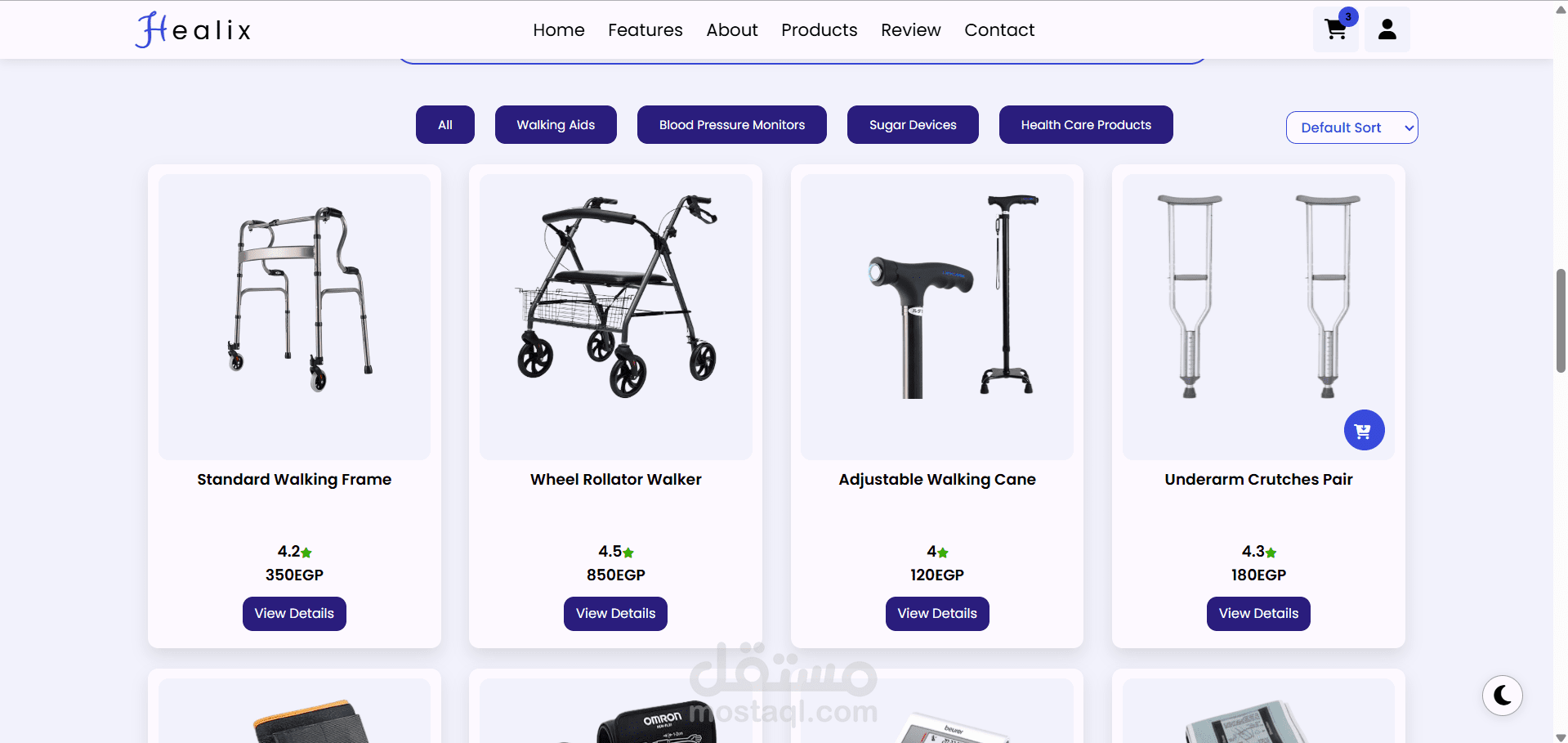
Task: Open the user account profile icon
Action: click(1387, 30)
